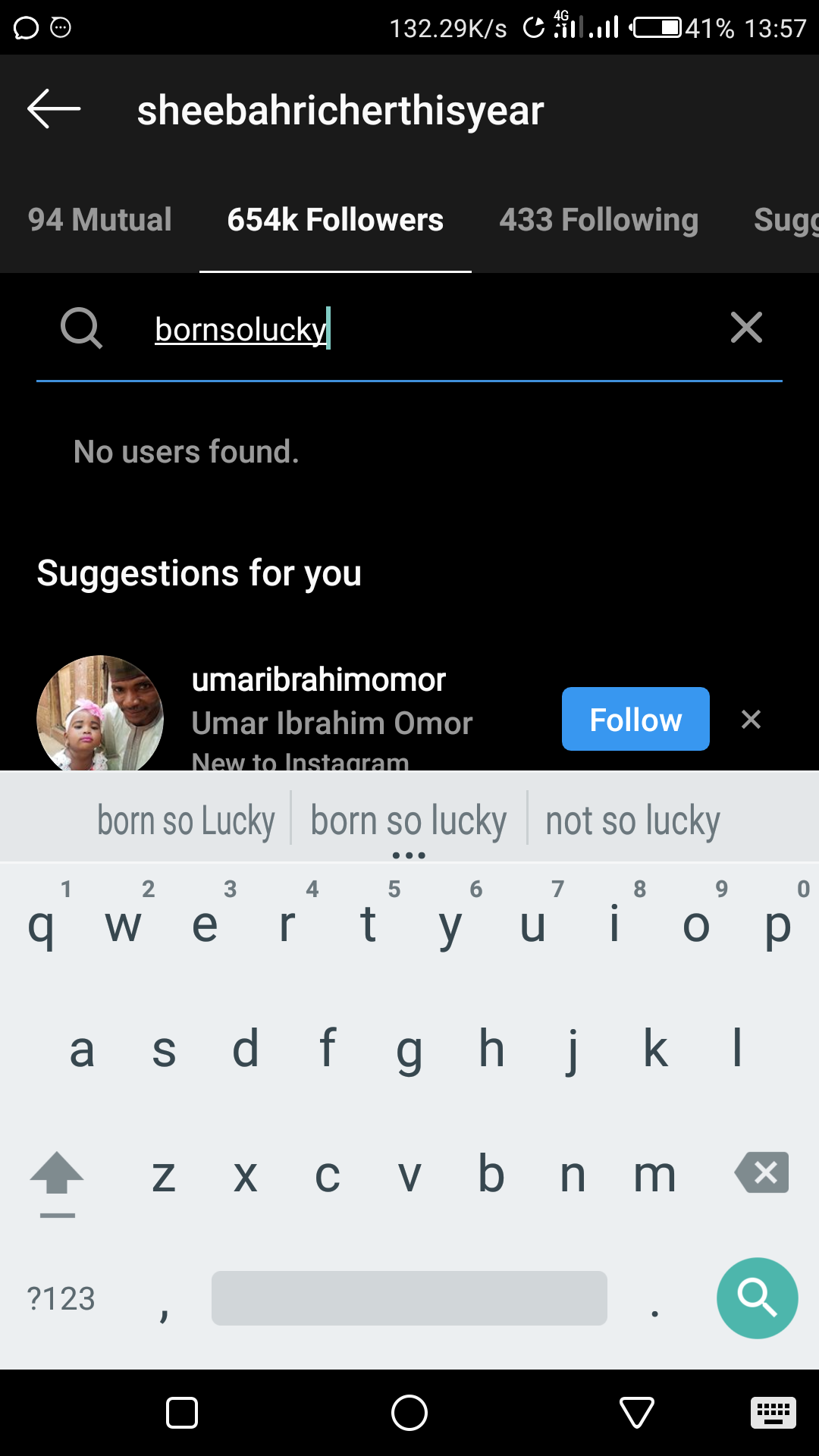Dismiss umaribrahimomor suggestion with X
The height and width of the screenshot is (1456, 819).
tap(751, 719)
